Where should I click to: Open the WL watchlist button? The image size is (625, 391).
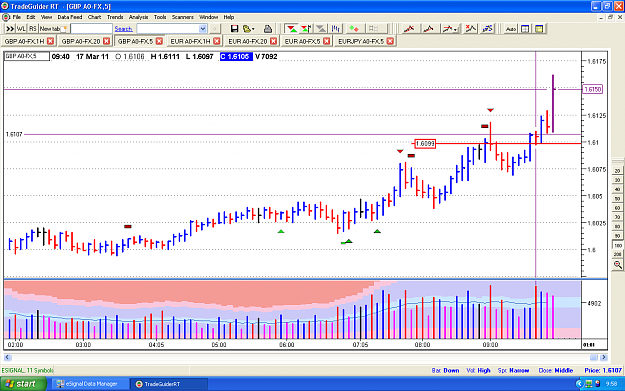21,29
